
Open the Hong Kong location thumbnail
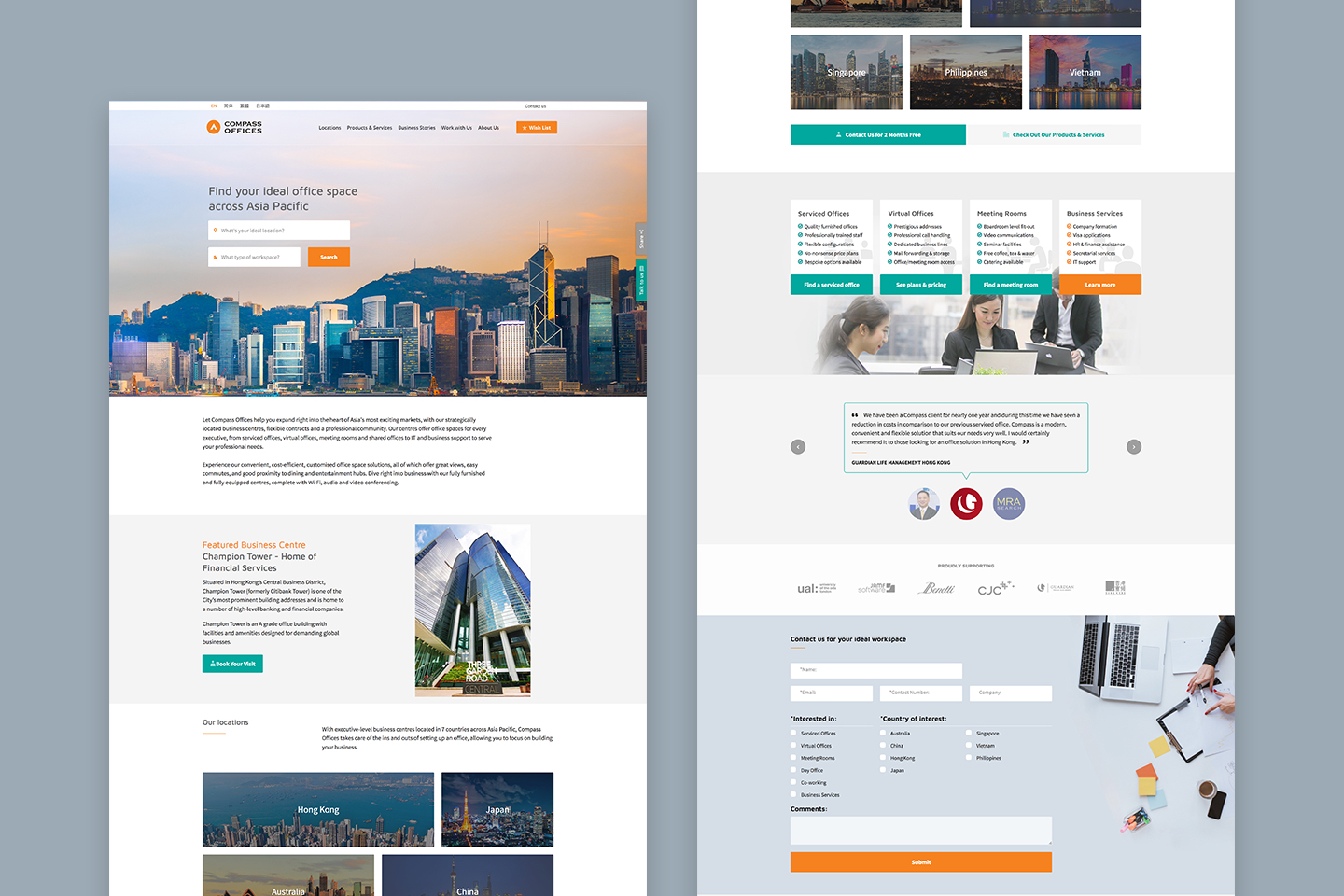tap(318, 809)
